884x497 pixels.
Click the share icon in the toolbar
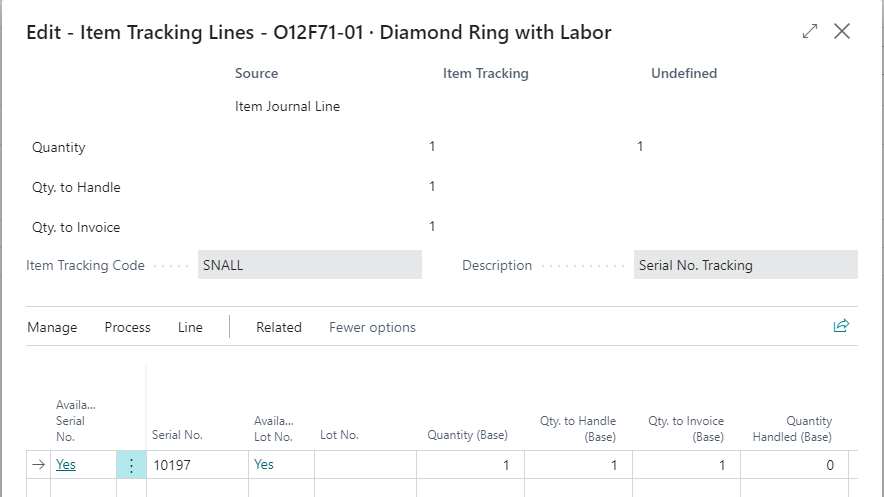click(841, 326)
